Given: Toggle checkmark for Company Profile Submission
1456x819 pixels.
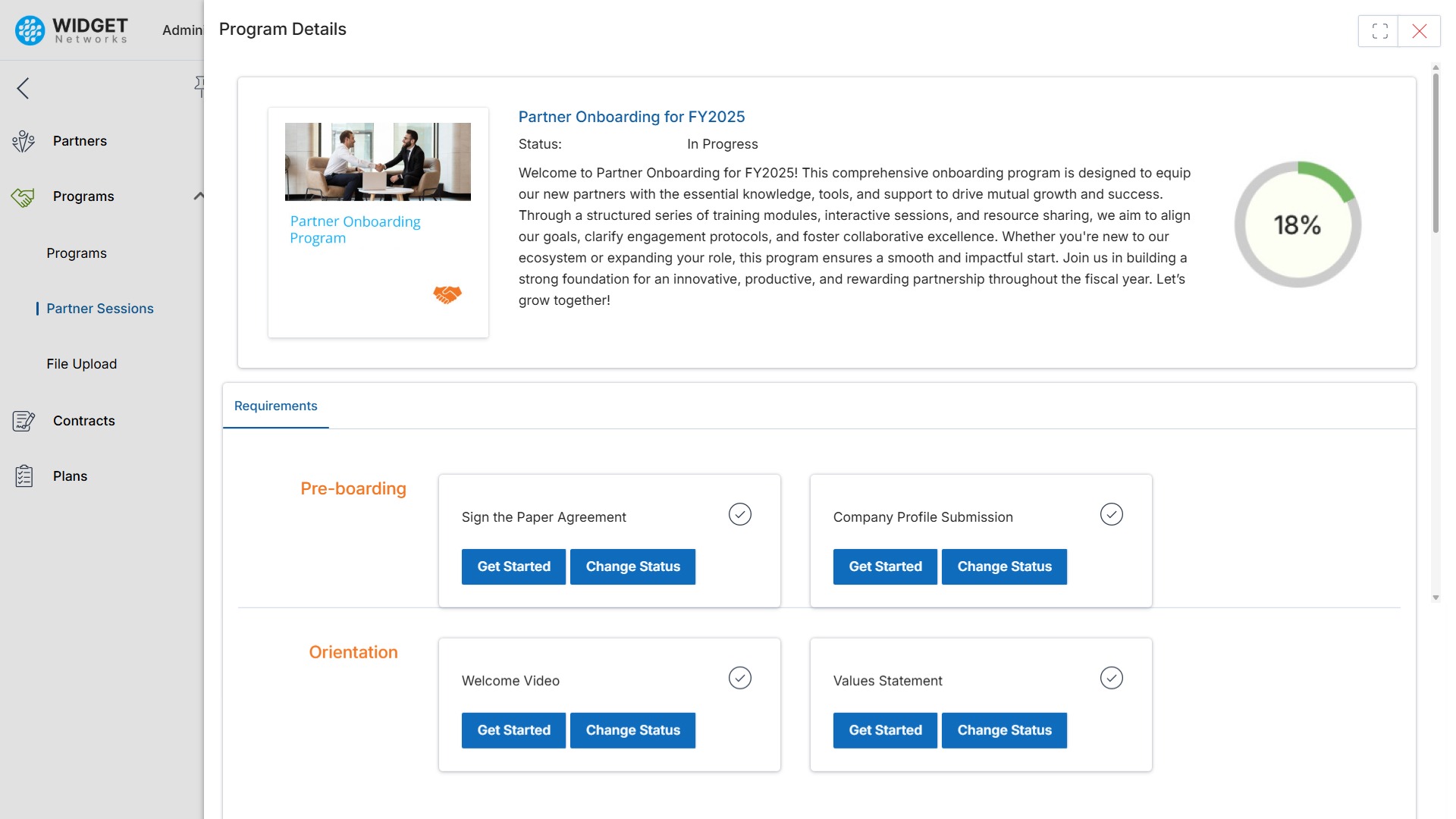Looking at the screenshot, I should tap(1111, 514).
